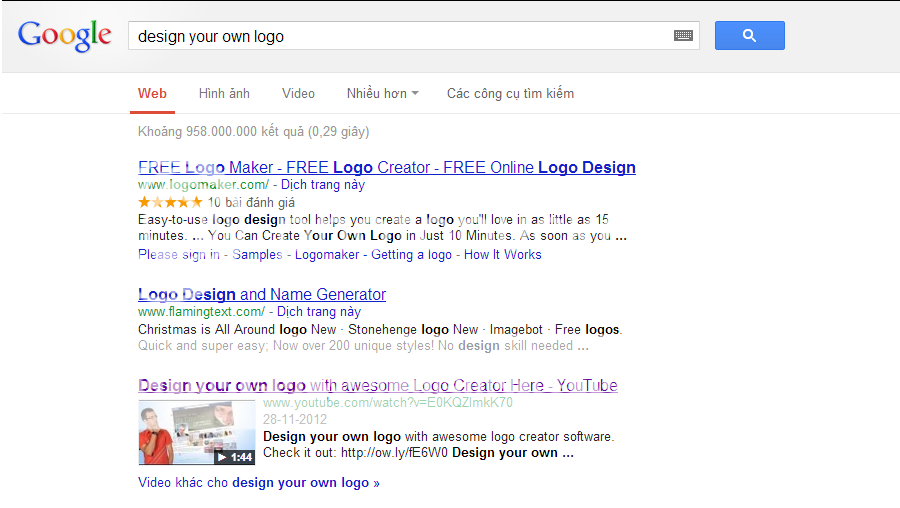Image resolution: width=900 pixels, height=508 pixels.
Task: Click the 28-11-2012 date text
Action: [x=295, y=420]
